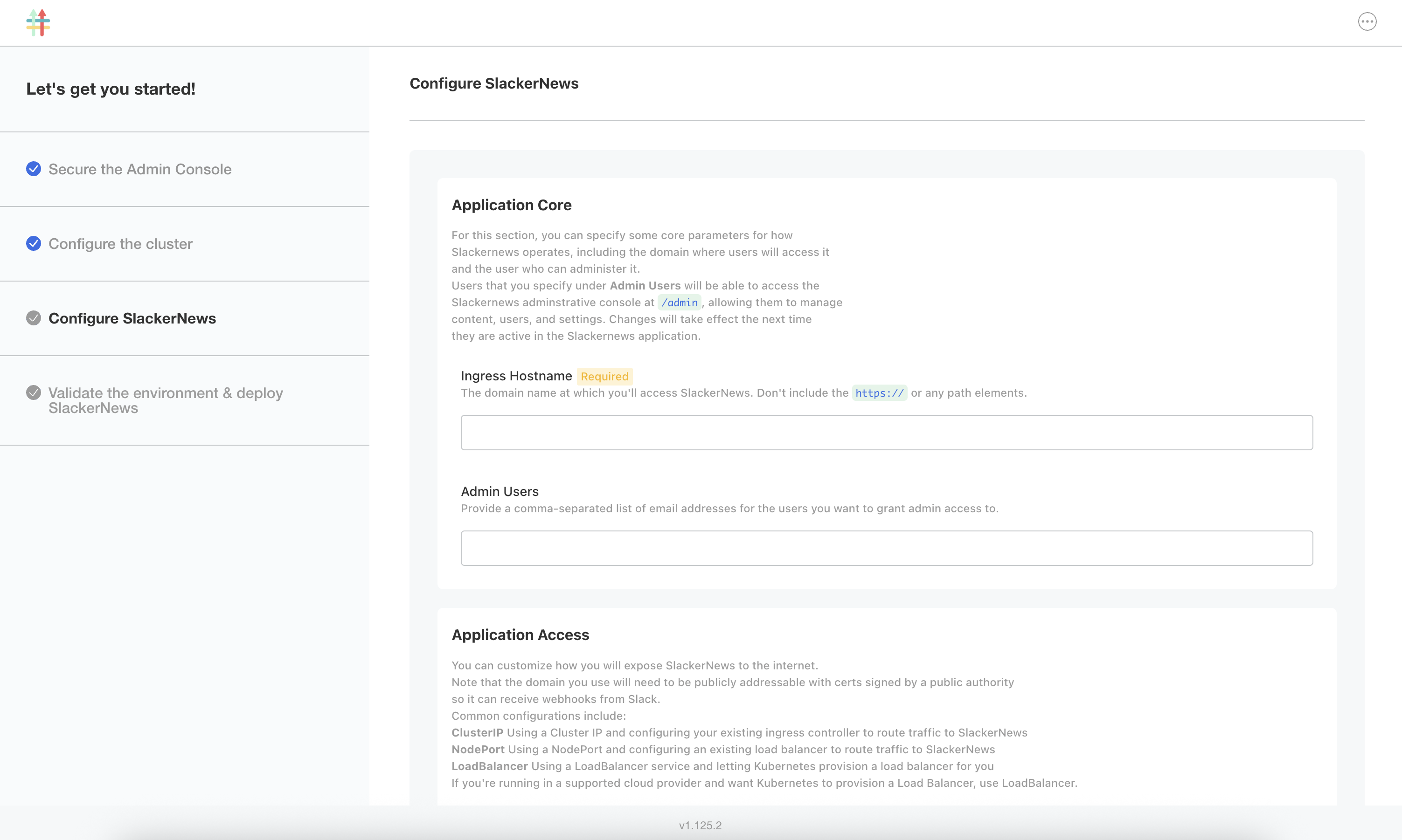Click the /admin inline code badge
Screen dimensions: 1402x840
tap(680, 302)
